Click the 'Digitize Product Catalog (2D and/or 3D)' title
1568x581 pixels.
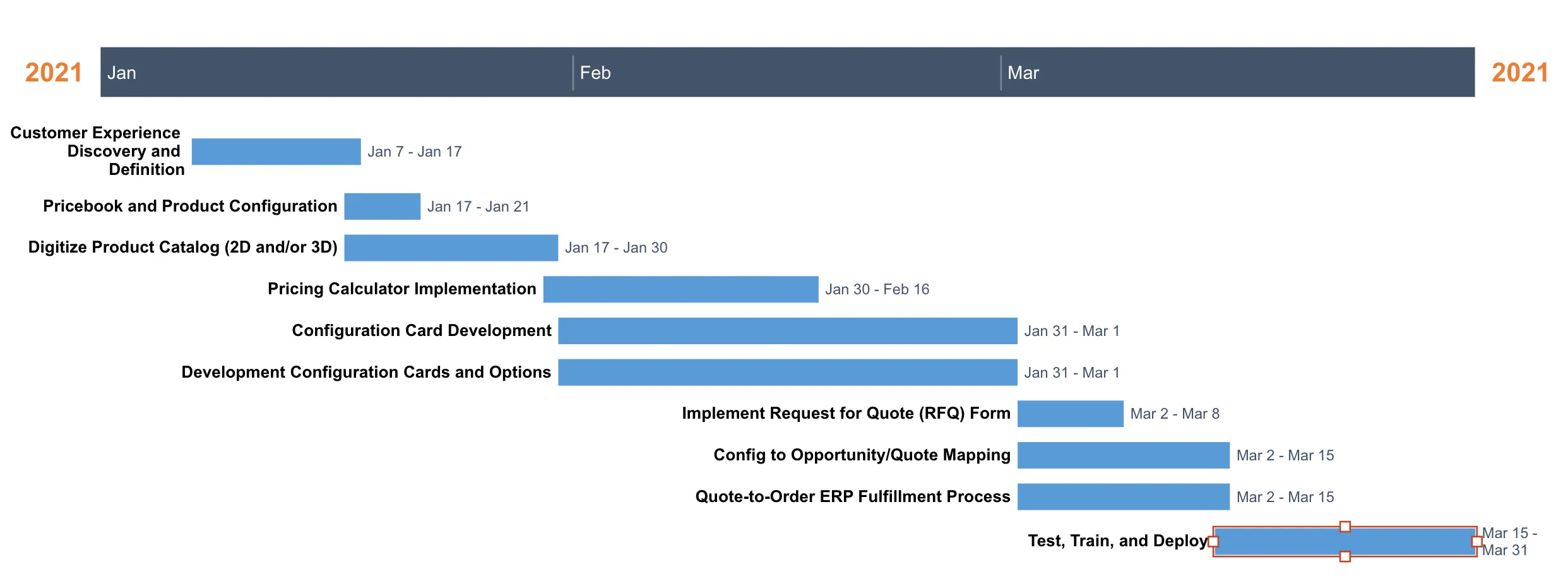pos(183,248)
